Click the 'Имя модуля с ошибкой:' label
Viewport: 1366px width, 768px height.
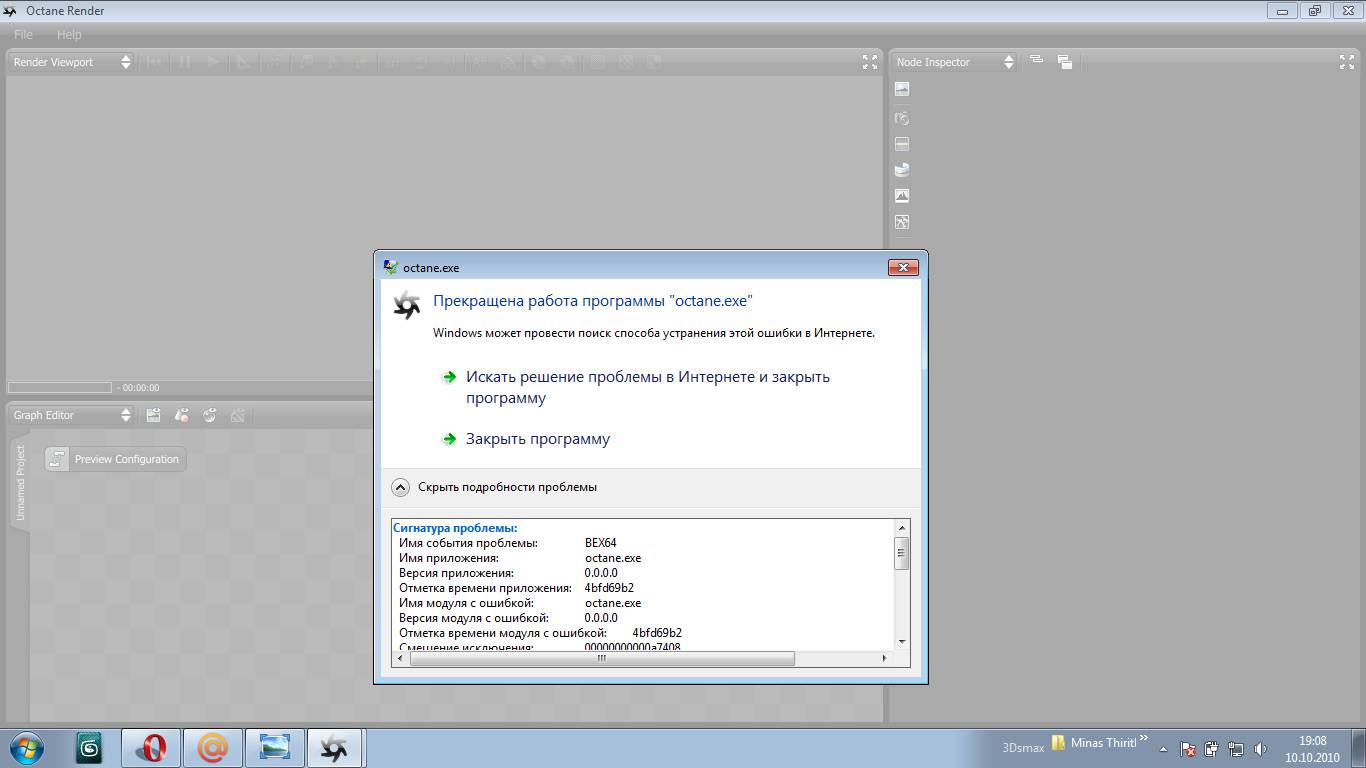(466, 603)
